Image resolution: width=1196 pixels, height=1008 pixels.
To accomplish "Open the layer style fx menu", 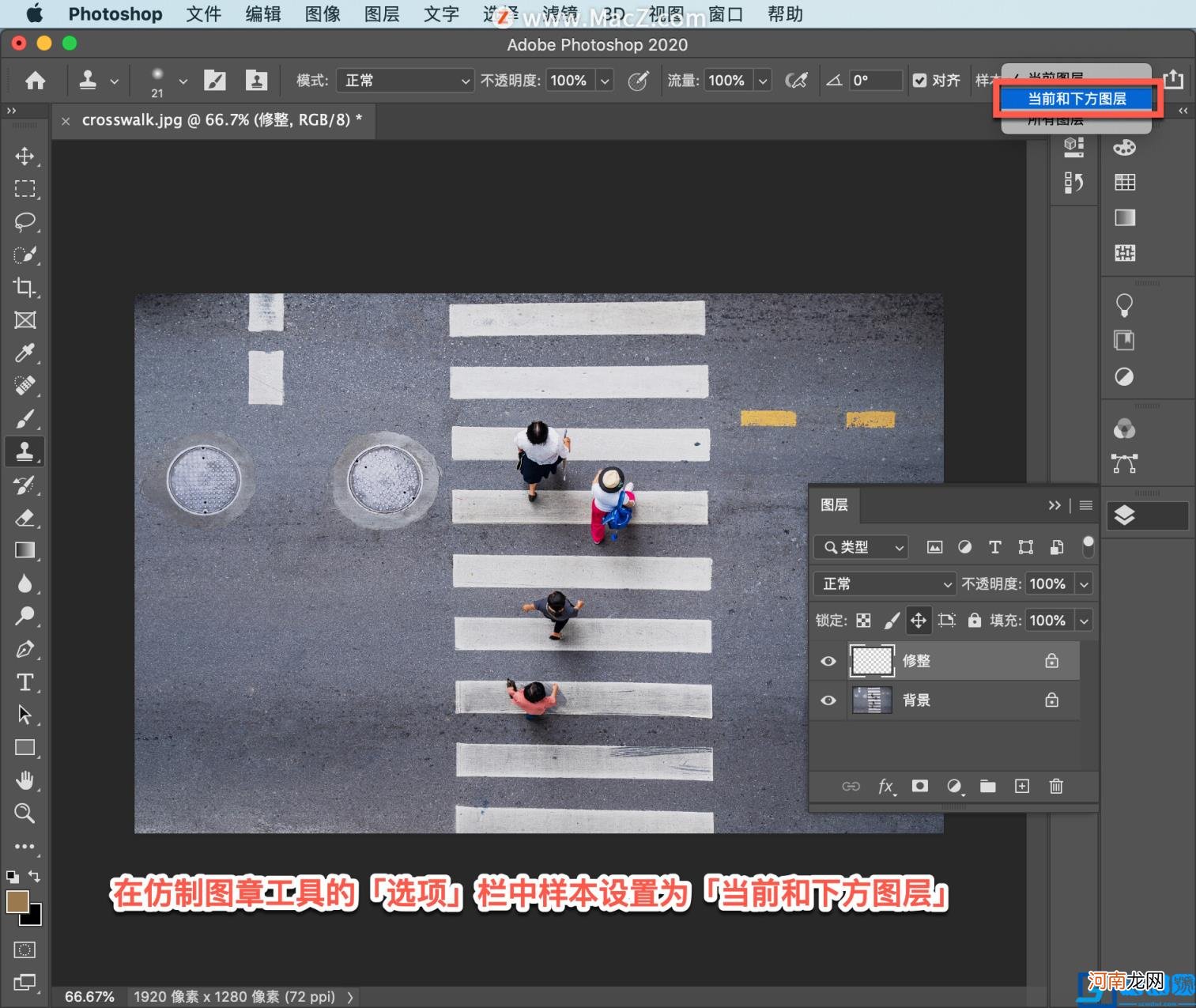I will pos(887,786).
